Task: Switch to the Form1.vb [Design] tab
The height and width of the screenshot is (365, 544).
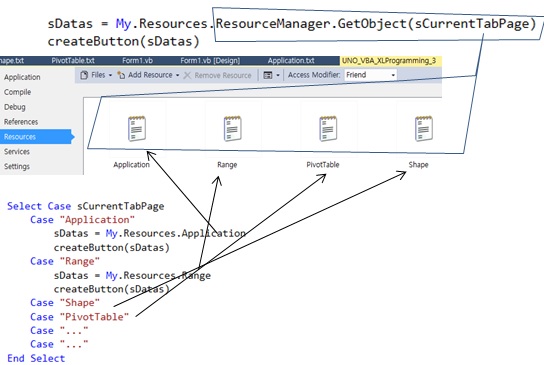Action: tap(210, 61)
